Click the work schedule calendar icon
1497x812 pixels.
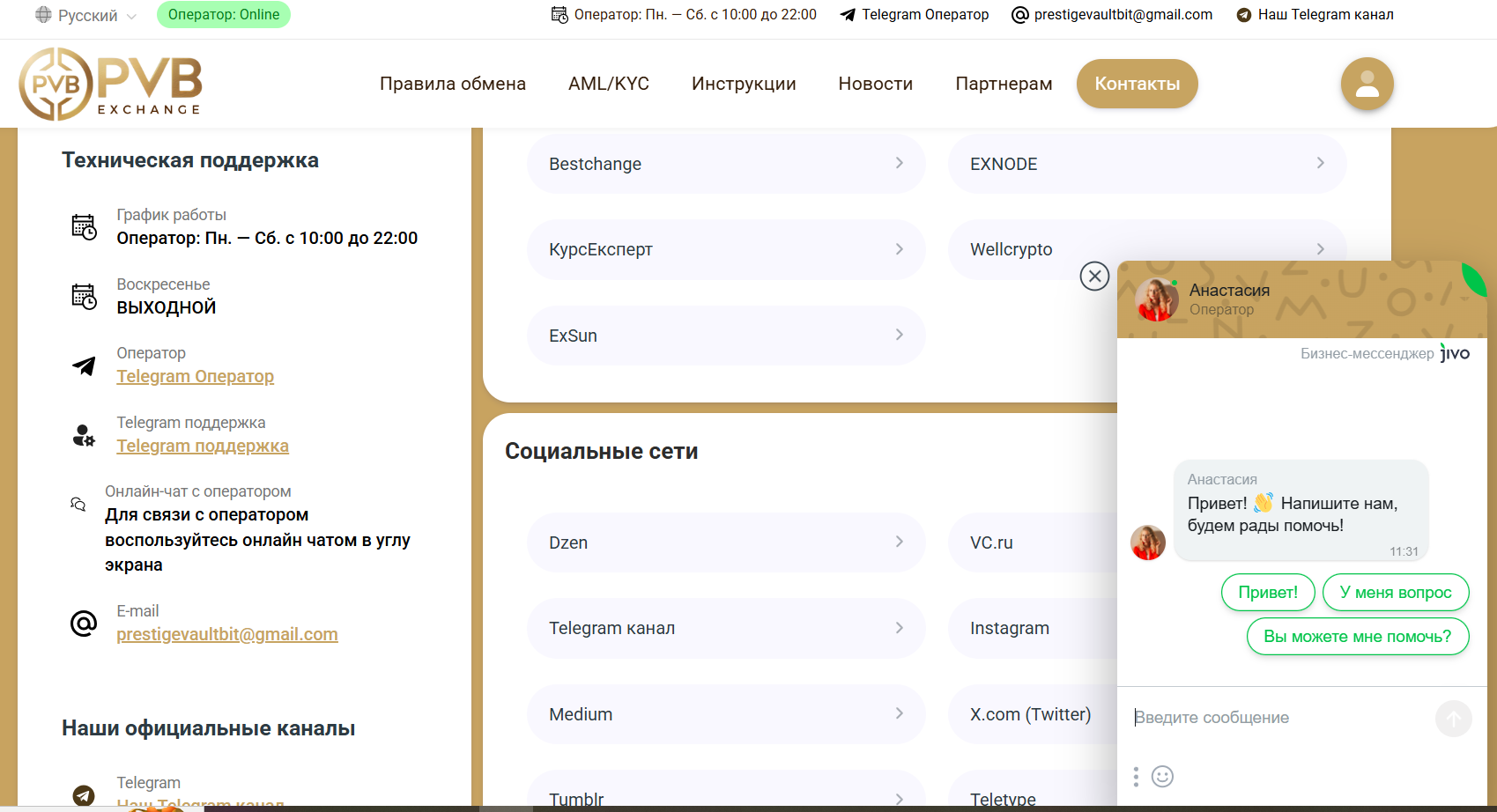pyautogui.click(x=84, y=227)
